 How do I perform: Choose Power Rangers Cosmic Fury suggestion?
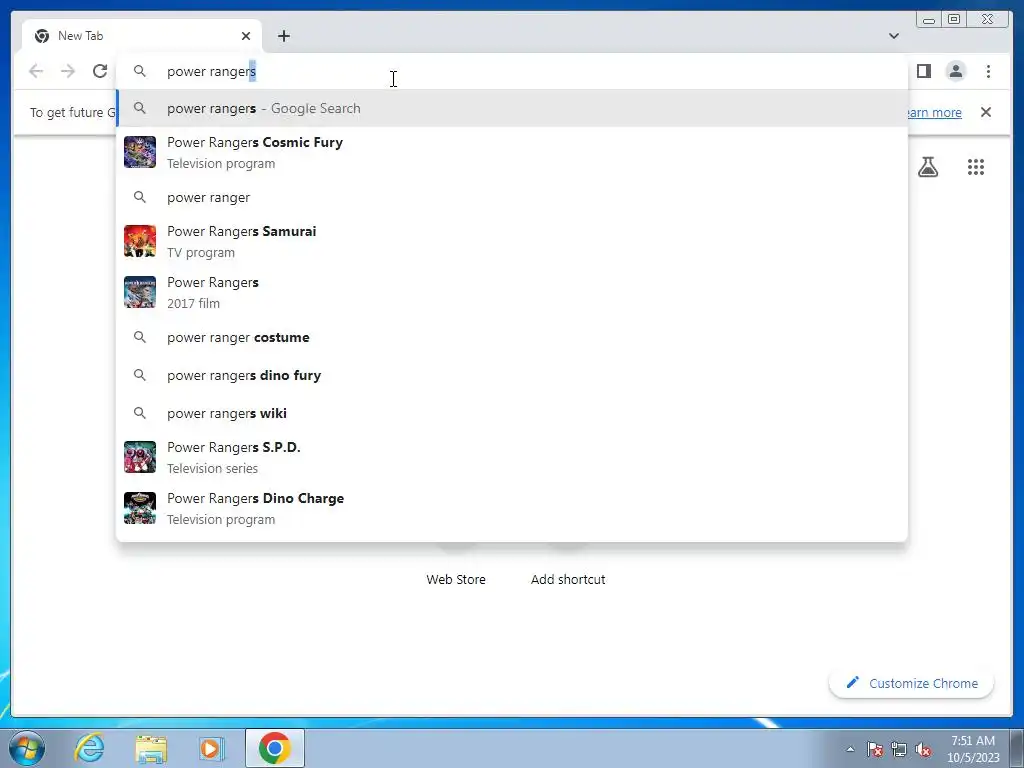point(512,152)
